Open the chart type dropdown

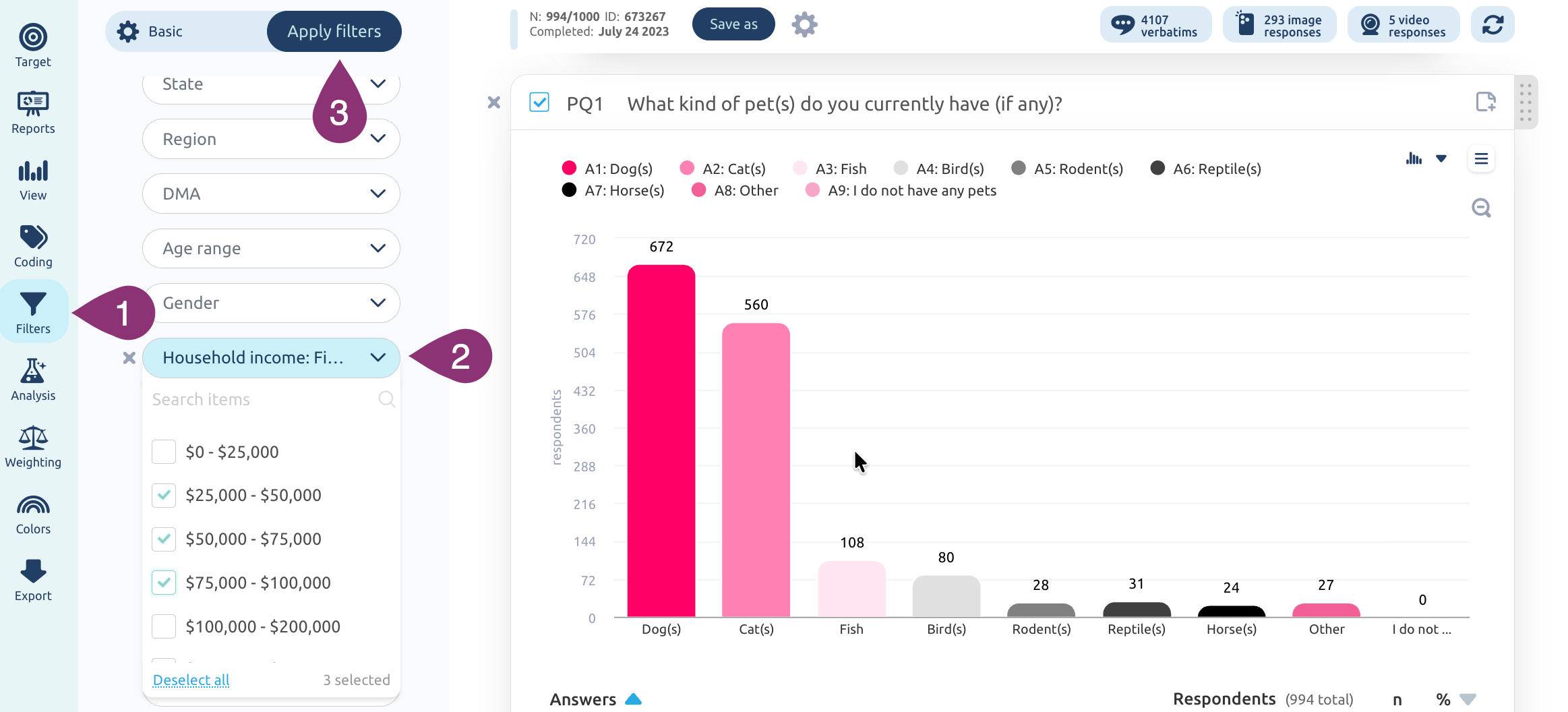click(x=1441, y=158)
